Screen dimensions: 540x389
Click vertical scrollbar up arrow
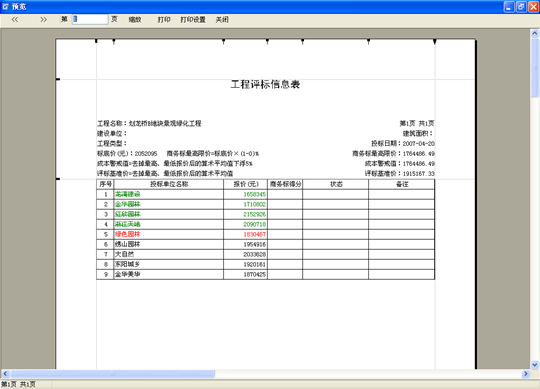[x=534, y=33]
